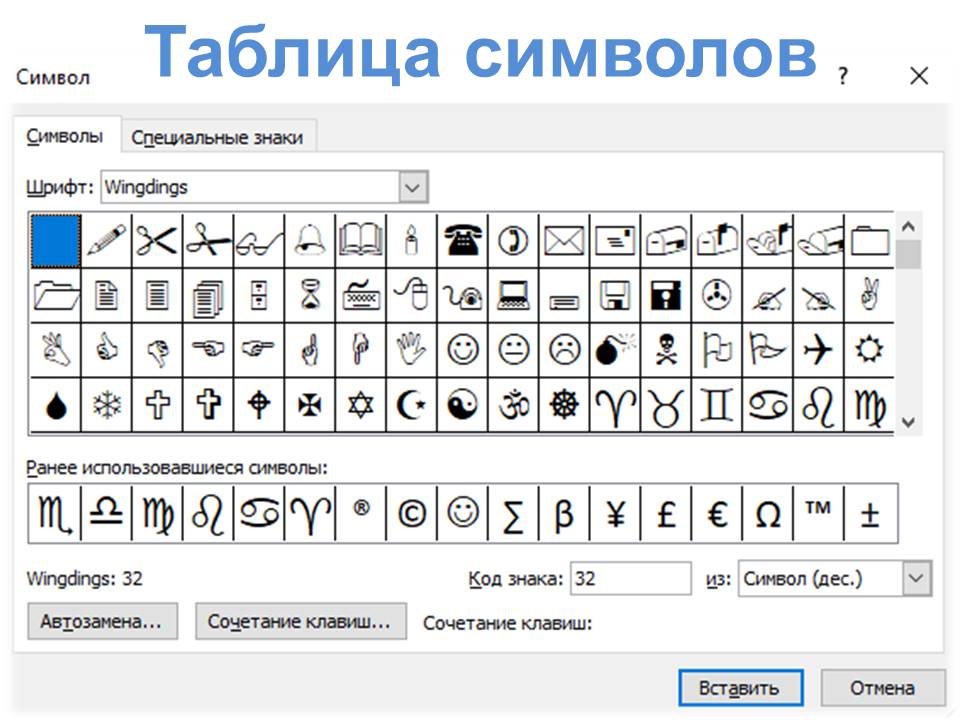Image resolution: width=960 pixels, height=720 pixels.
Task: Select the snowflake symbol
Action: coord(106,405)
